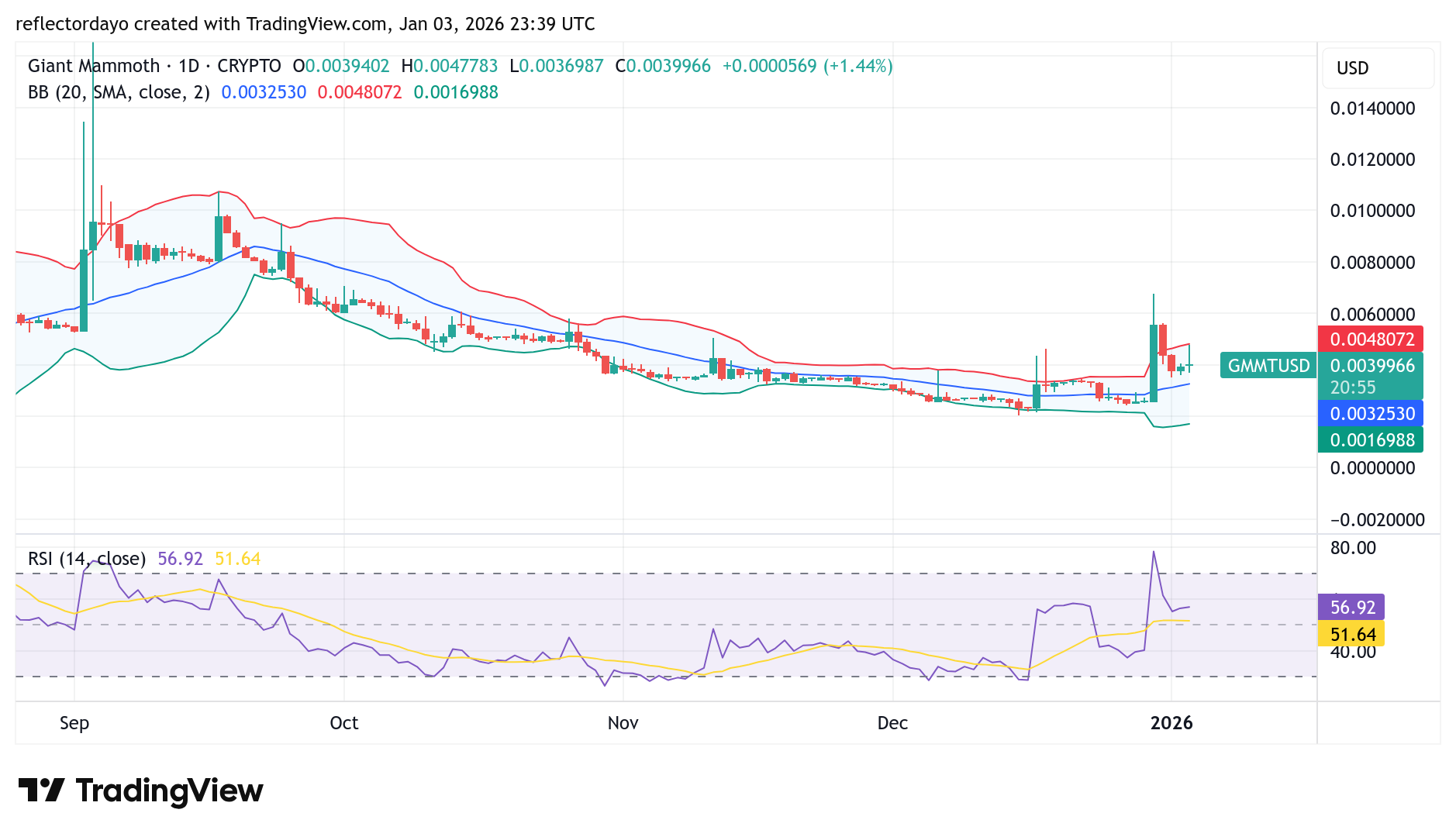Click the 0.0080000 price axis label

click(1372, 263)
